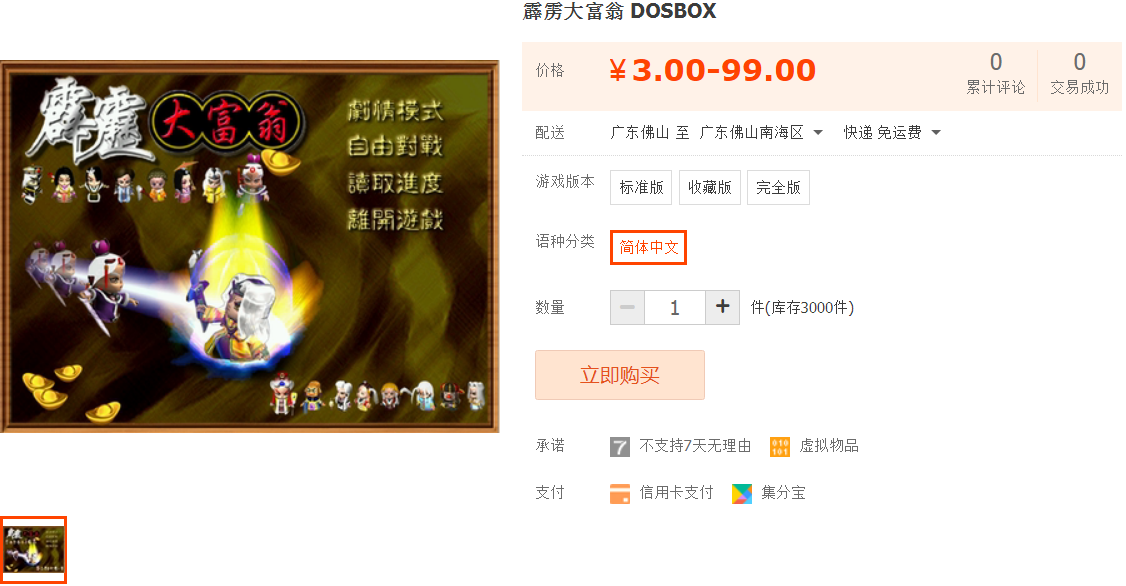The image size is (1126, 586).
Task: Open the 快递 免运费 shipping dropdown
Action: tap(892, 133)
